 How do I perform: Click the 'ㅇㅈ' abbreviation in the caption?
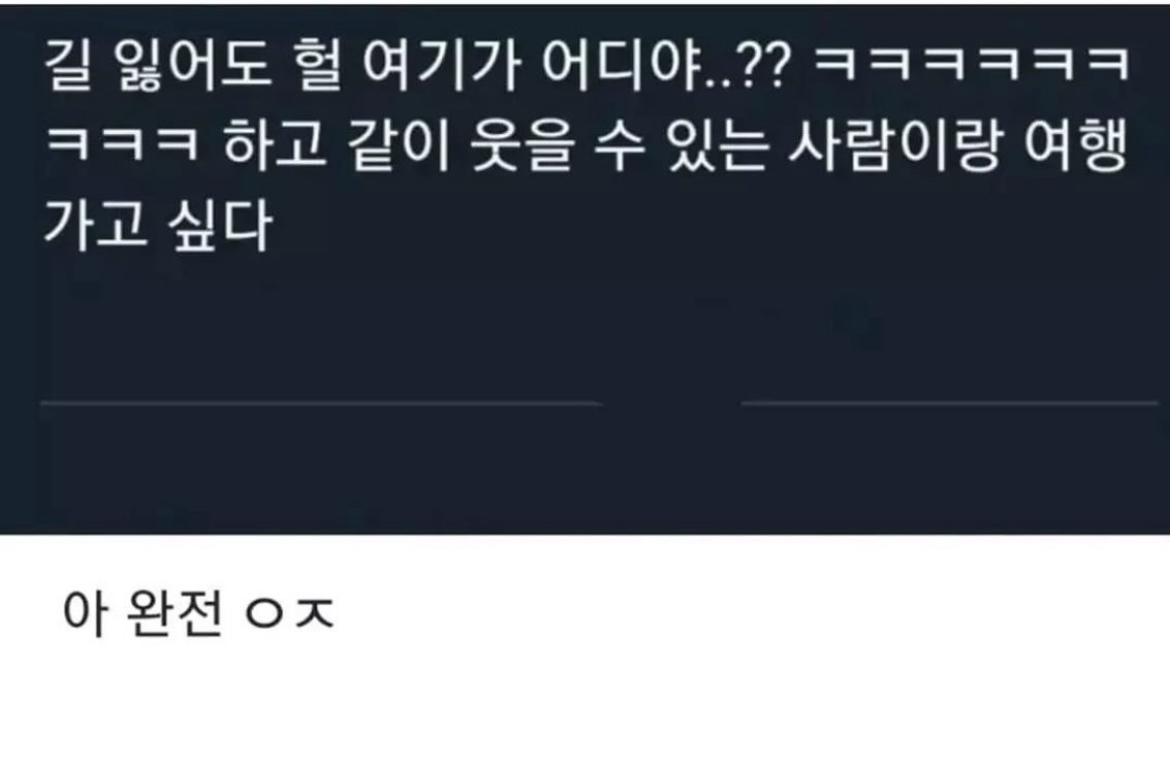[290, 614]
